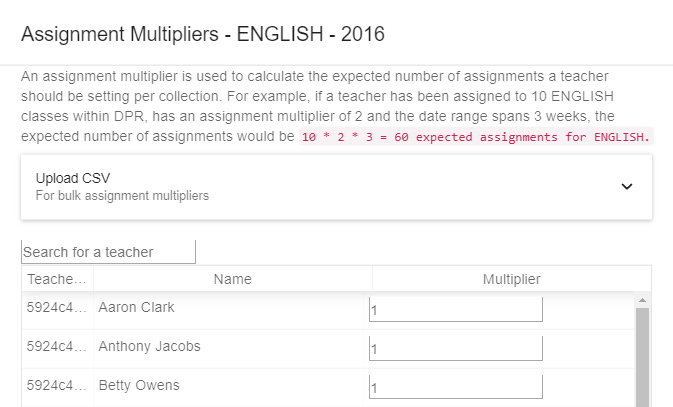673x407 pixels.
Task: Click the 'For bulk assignment multipliers' subtitle
Action: [x=122, y=196]
